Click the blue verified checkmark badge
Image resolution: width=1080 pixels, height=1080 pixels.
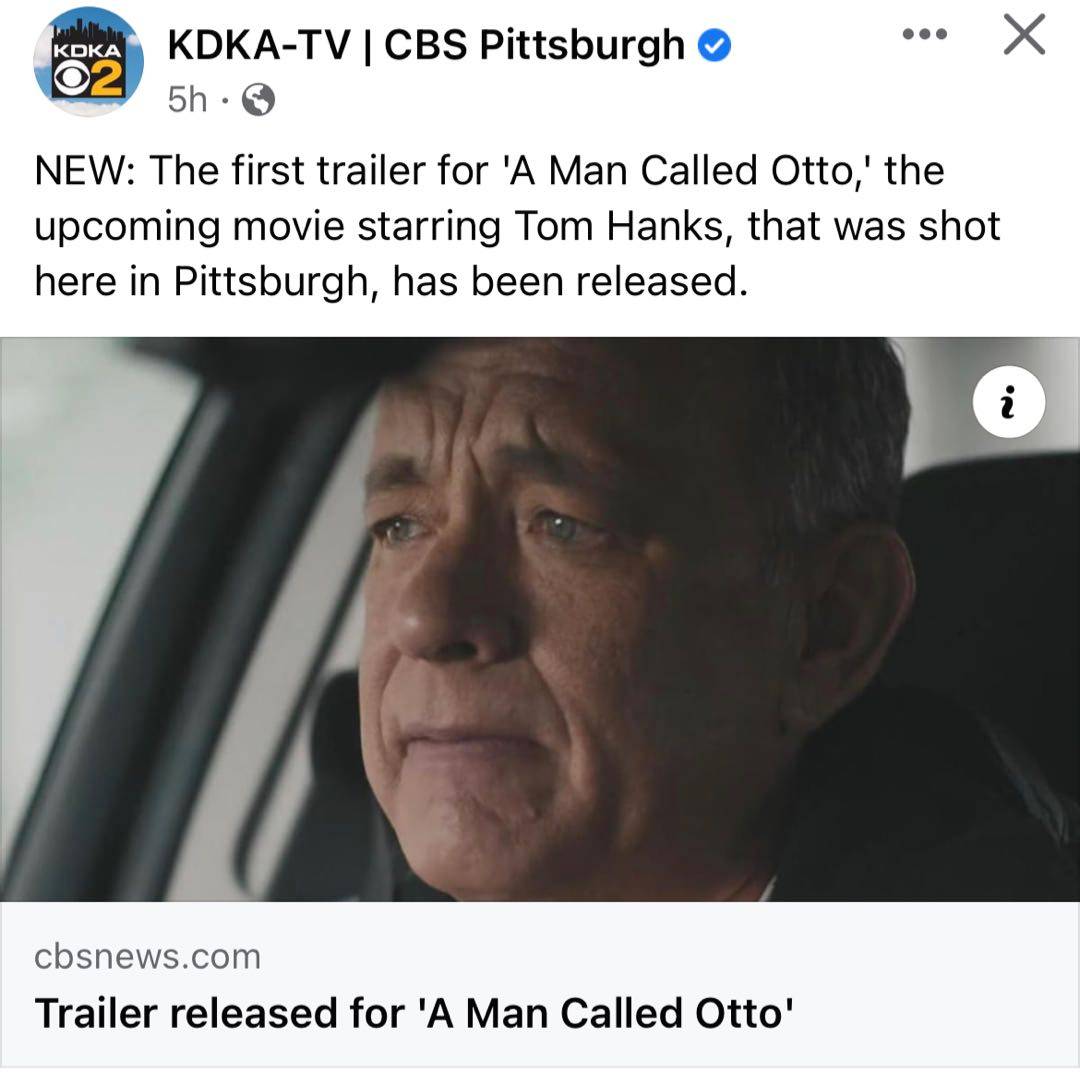coord(712,44)
